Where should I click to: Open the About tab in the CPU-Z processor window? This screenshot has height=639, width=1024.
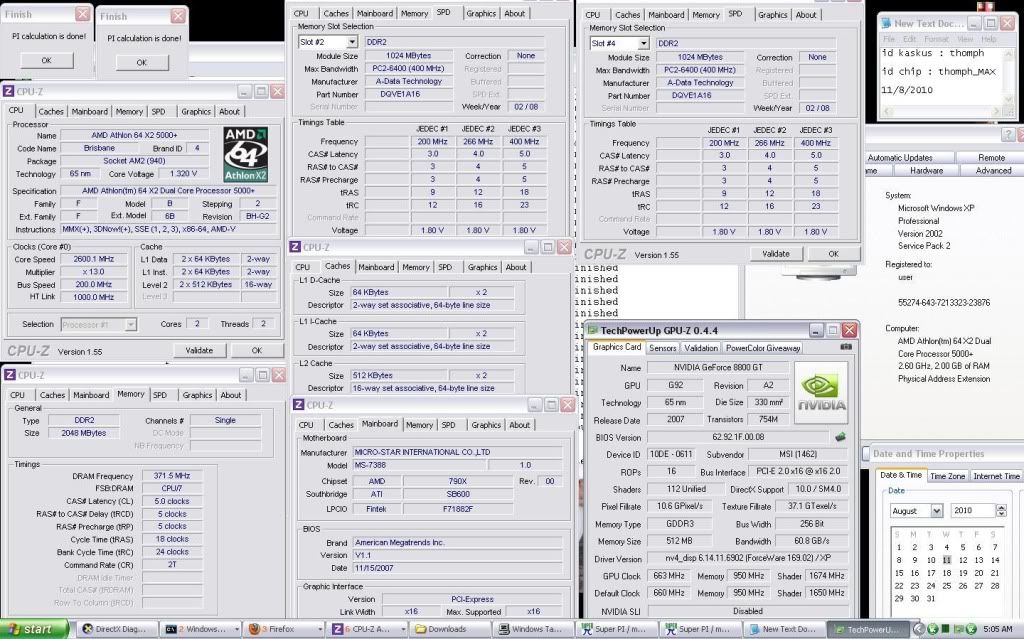[x=229, y=112]
